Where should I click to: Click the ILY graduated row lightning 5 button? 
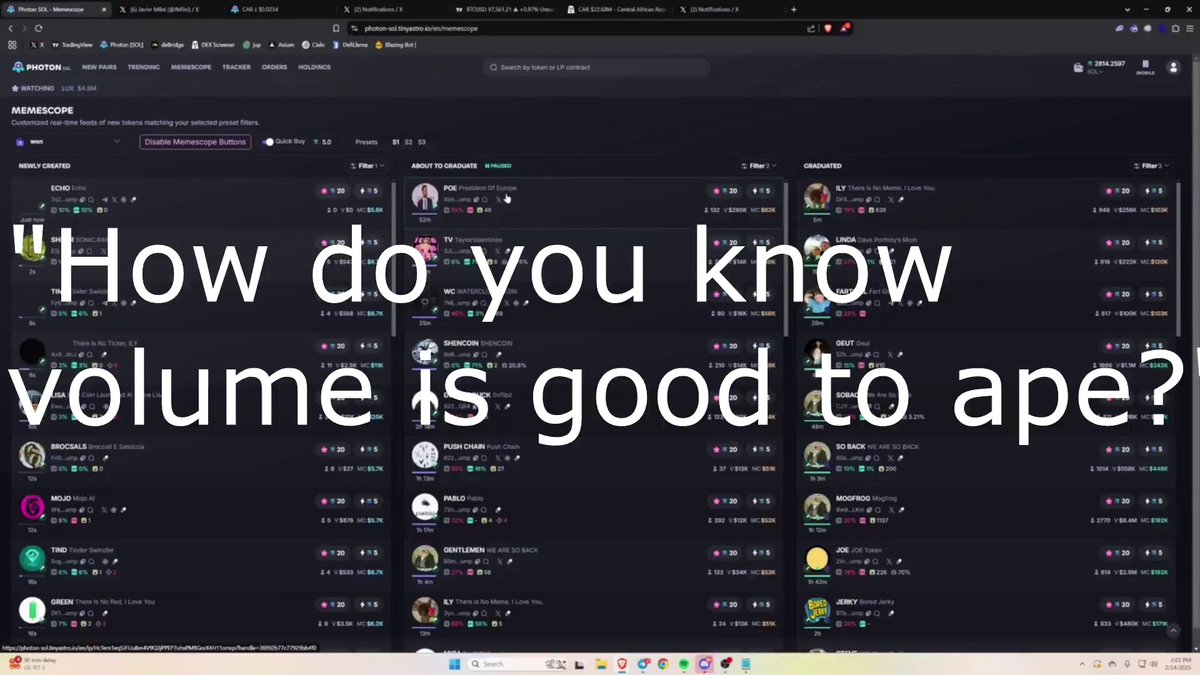[1153, 191]
